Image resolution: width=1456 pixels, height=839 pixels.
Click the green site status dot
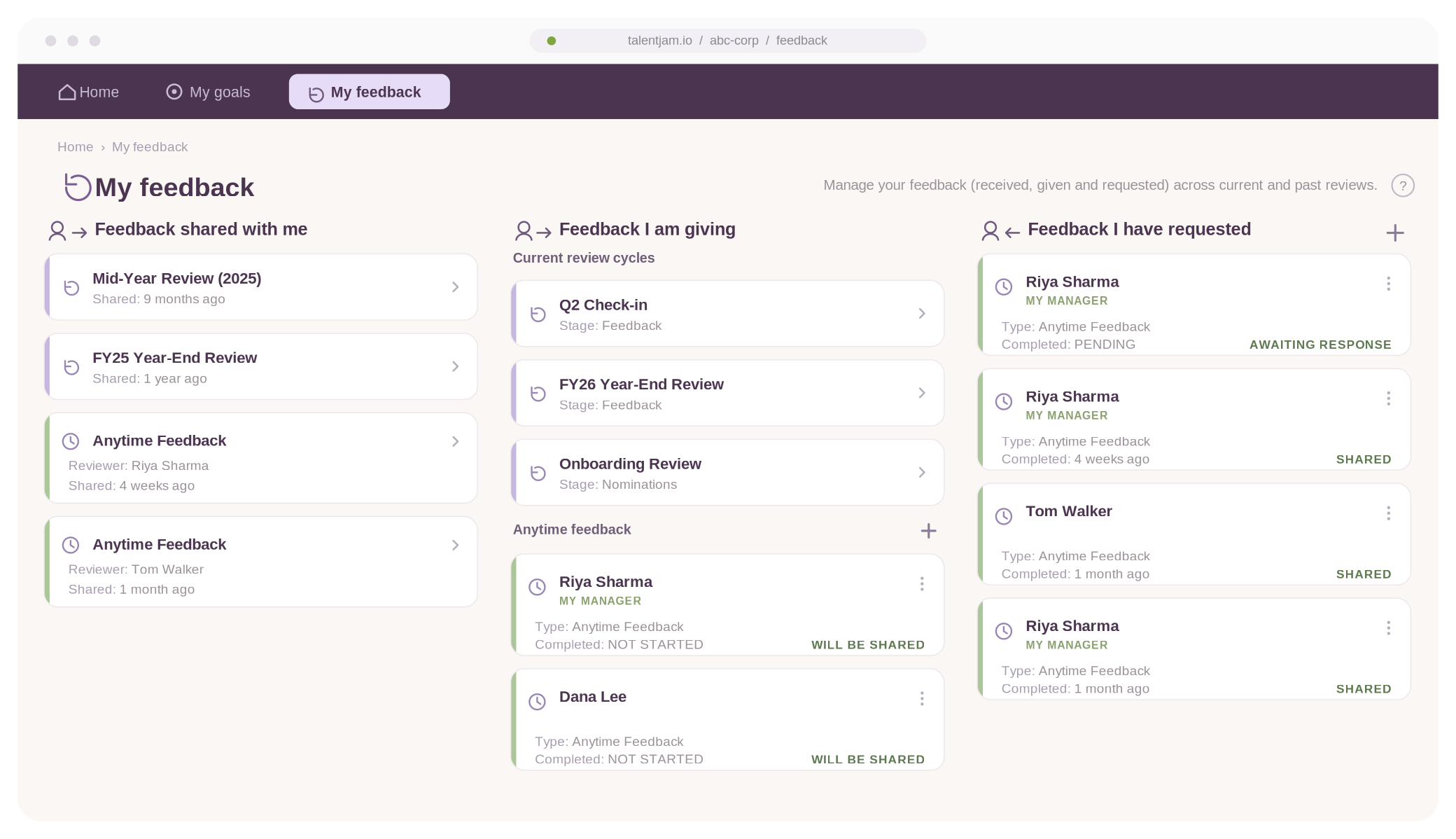552,41
